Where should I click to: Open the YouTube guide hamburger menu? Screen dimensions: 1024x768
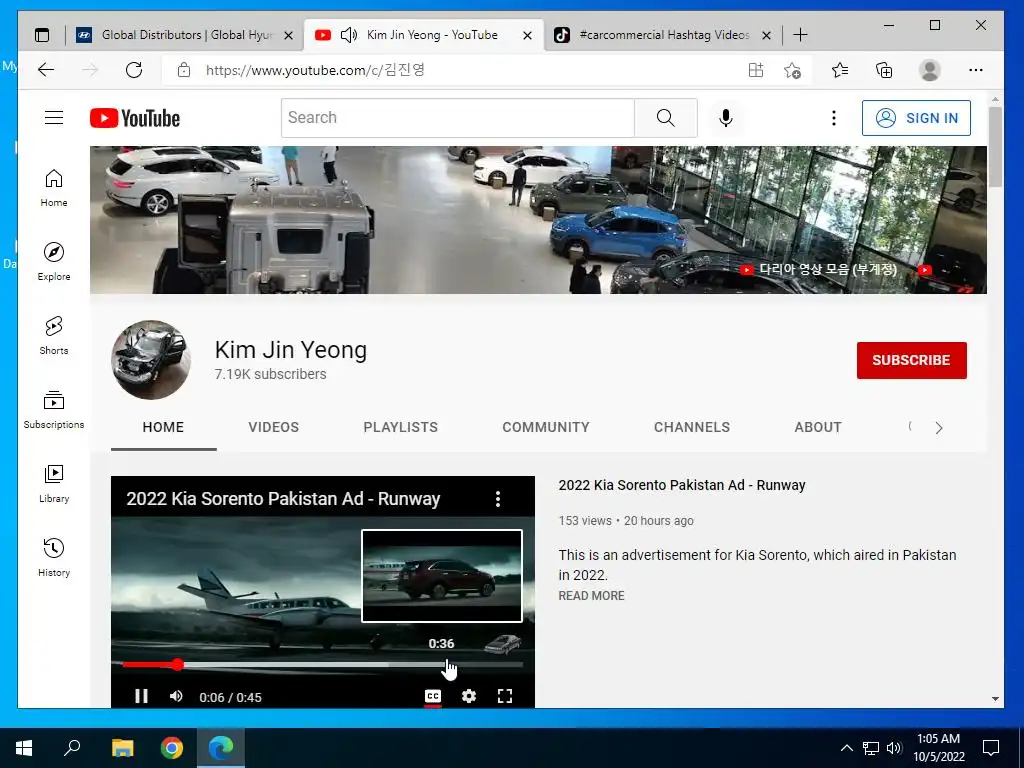tap(54, 118)
